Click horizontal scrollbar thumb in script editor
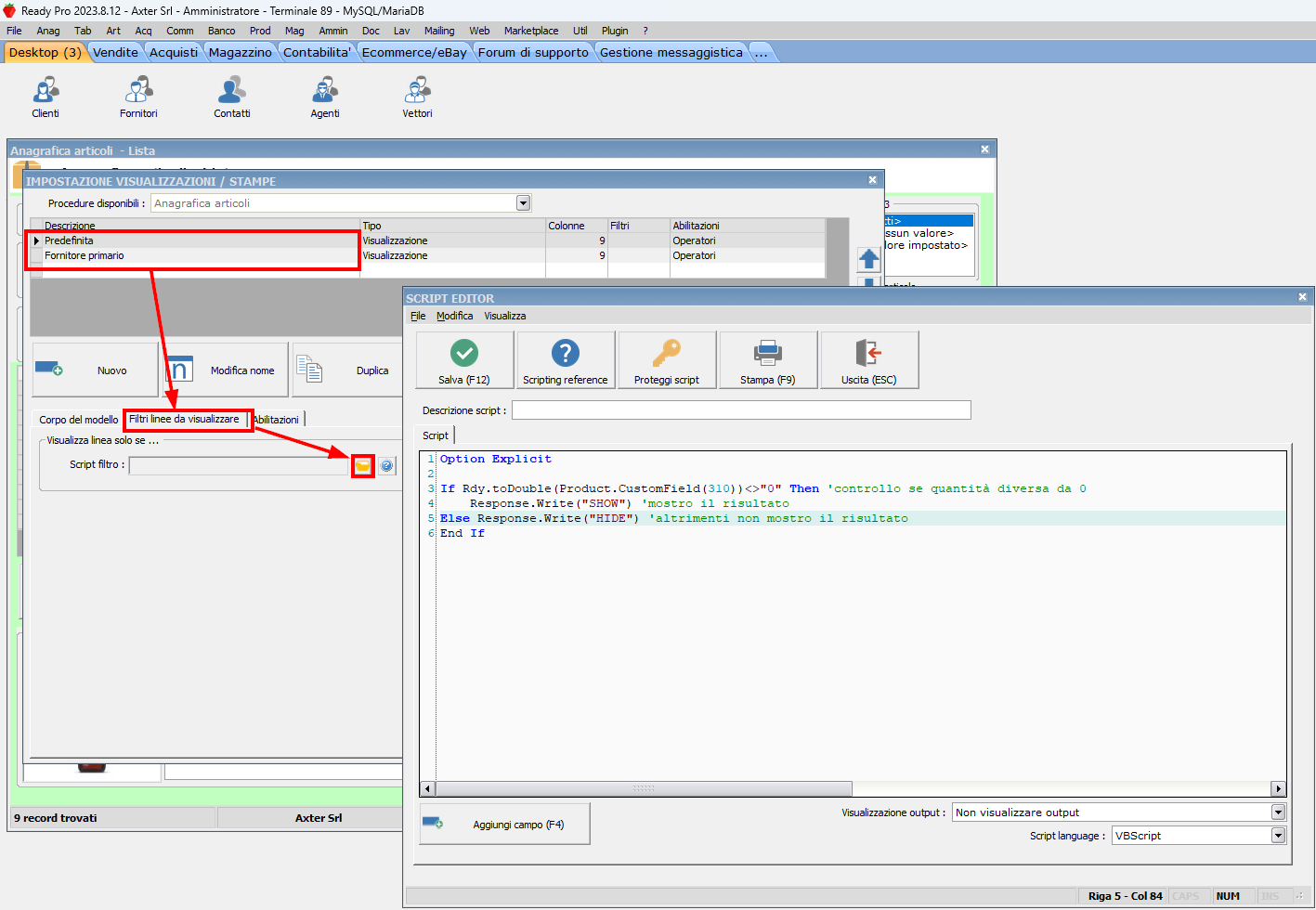The width and height of the screenshot is (1316, 910). pyautogui.click(x=644, y=788)
